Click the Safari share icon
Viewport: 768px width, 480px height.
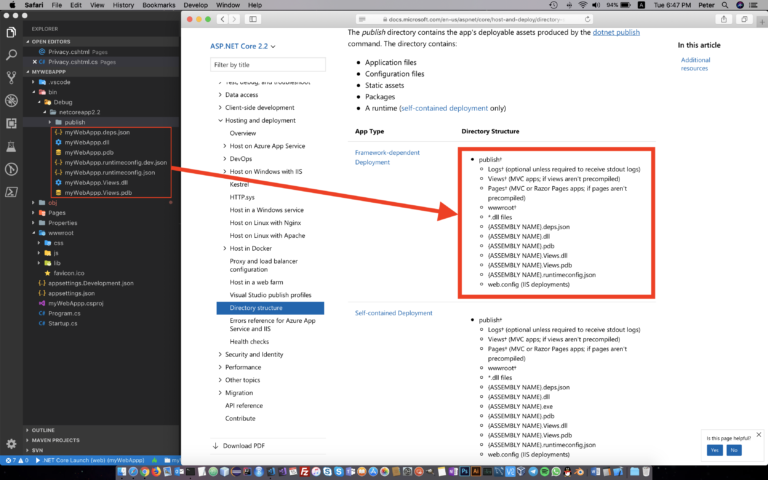tap(724, 19)
